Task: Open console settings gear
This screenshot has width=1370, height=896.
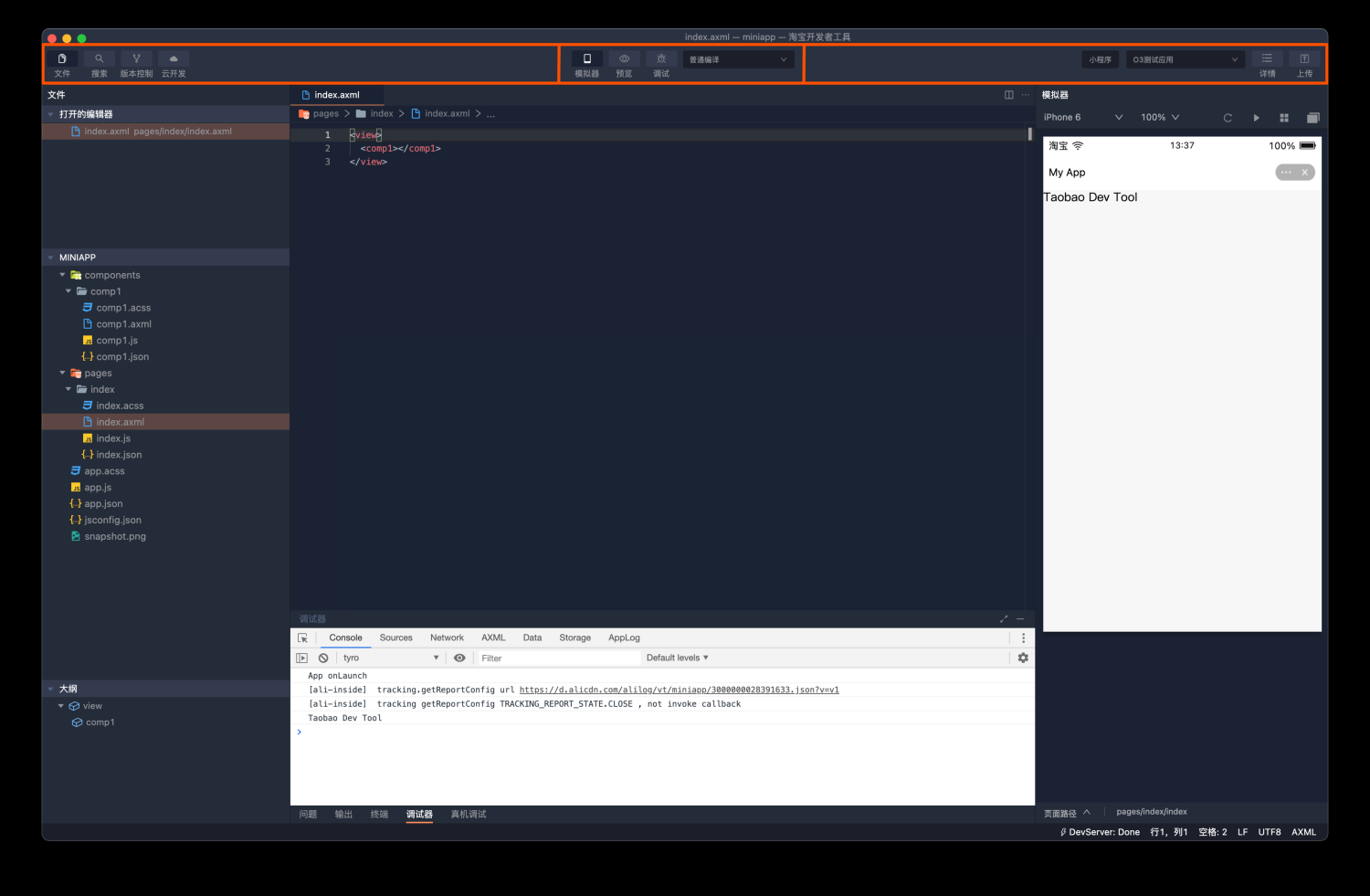Action: pyautogui.click(x=1023, y=658)
